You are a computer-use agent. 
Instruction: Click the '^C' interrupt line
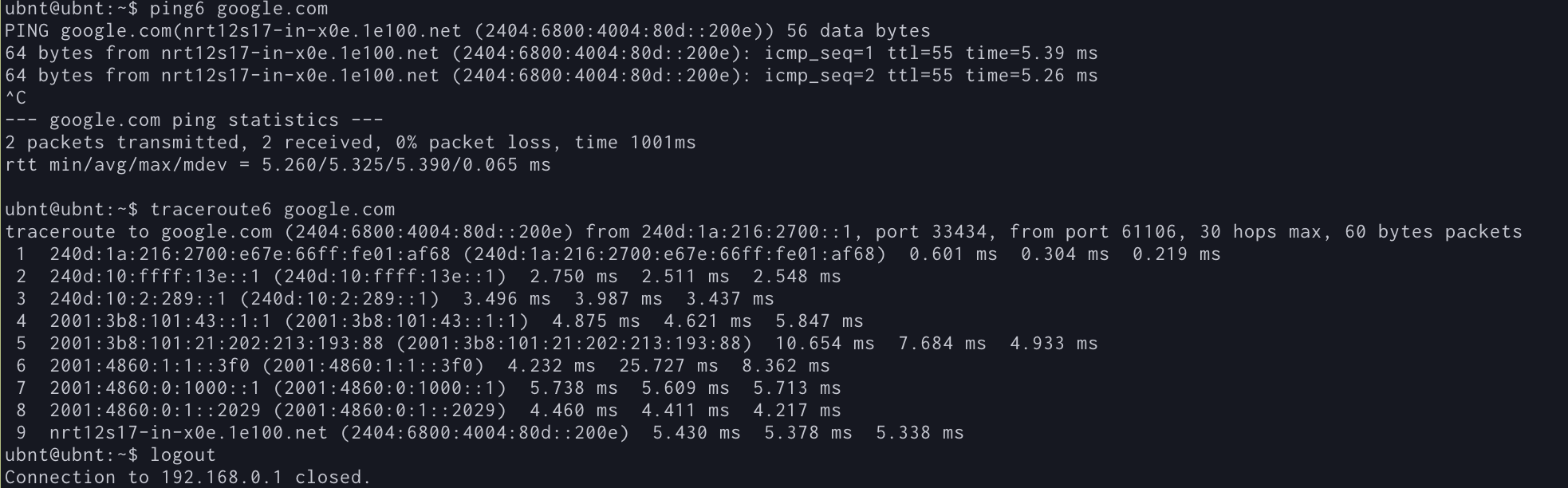click(x=16, y=98)
